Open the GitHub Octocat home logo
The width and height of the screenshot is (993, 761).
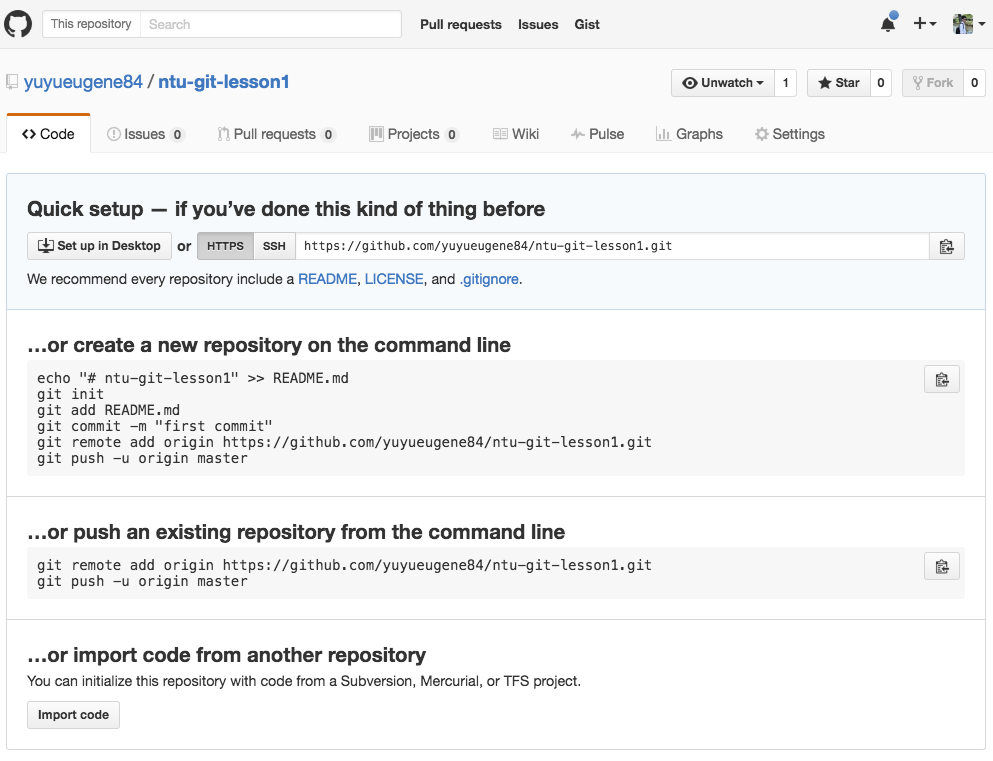click(x=18, y=24)
